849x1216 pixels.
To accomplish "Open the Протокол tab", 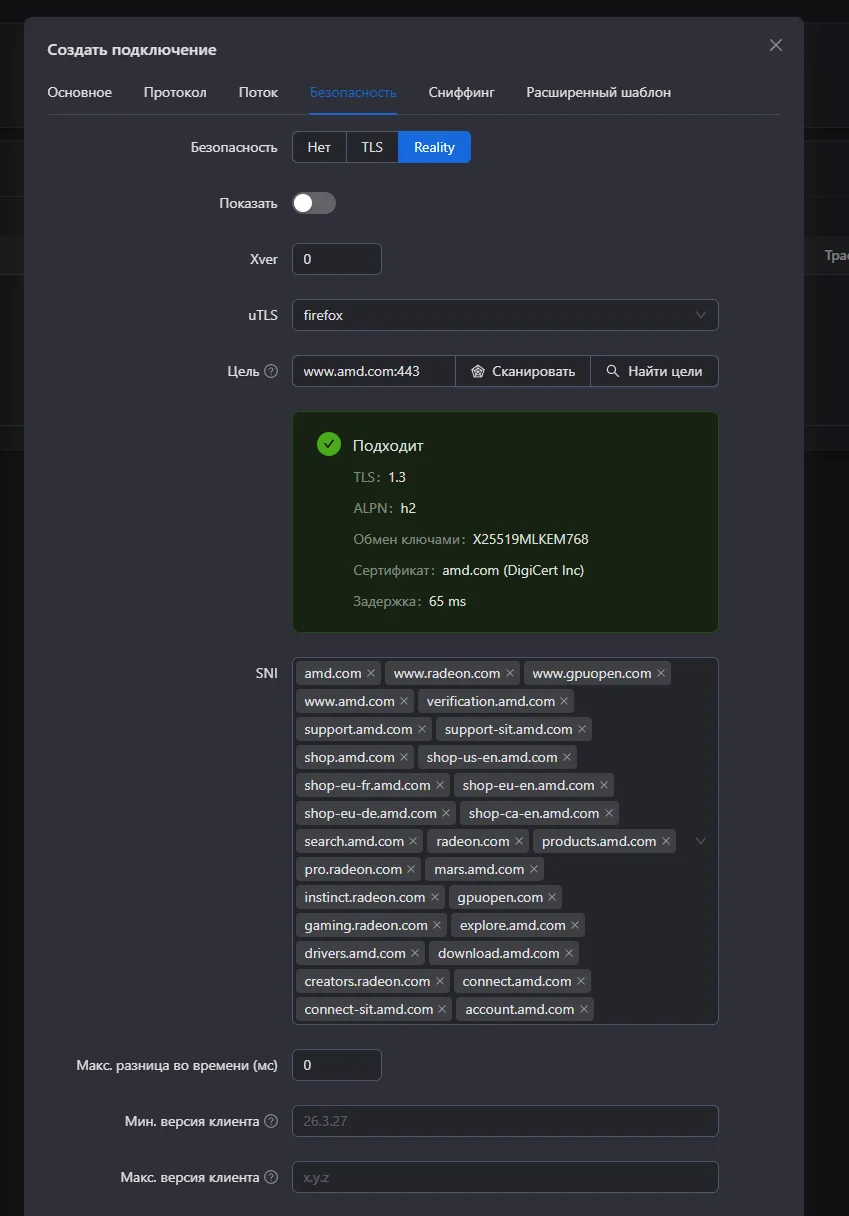I will pos(175,92).
